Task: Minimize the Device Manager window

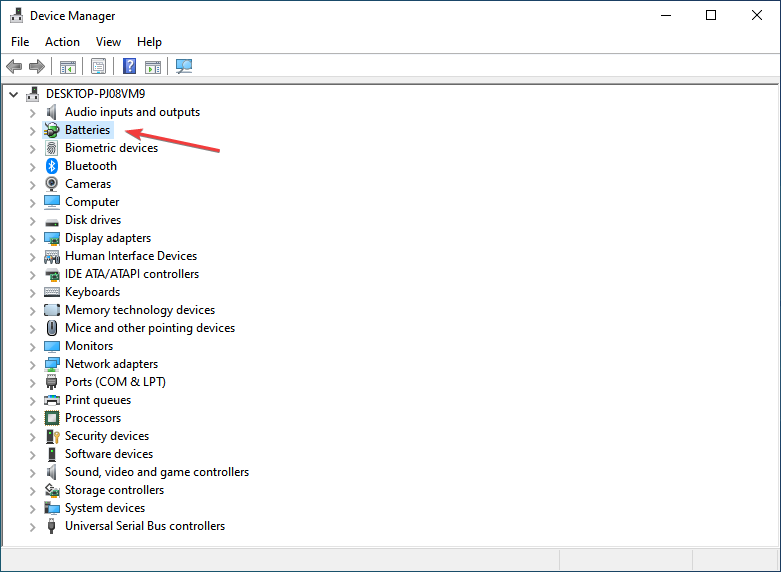Action: [x=666, y=15]
